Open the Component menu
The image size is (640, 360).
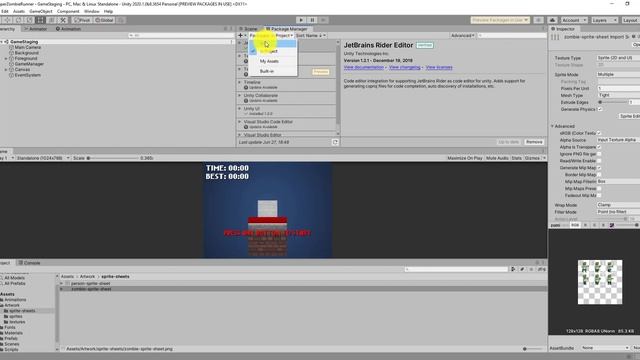tap(68, 11)
